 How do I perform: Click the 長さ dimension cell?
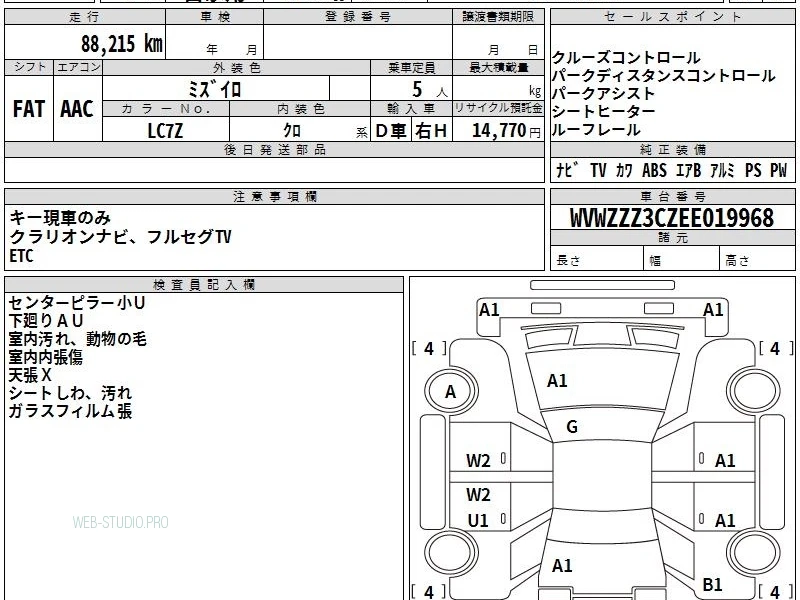597,258
